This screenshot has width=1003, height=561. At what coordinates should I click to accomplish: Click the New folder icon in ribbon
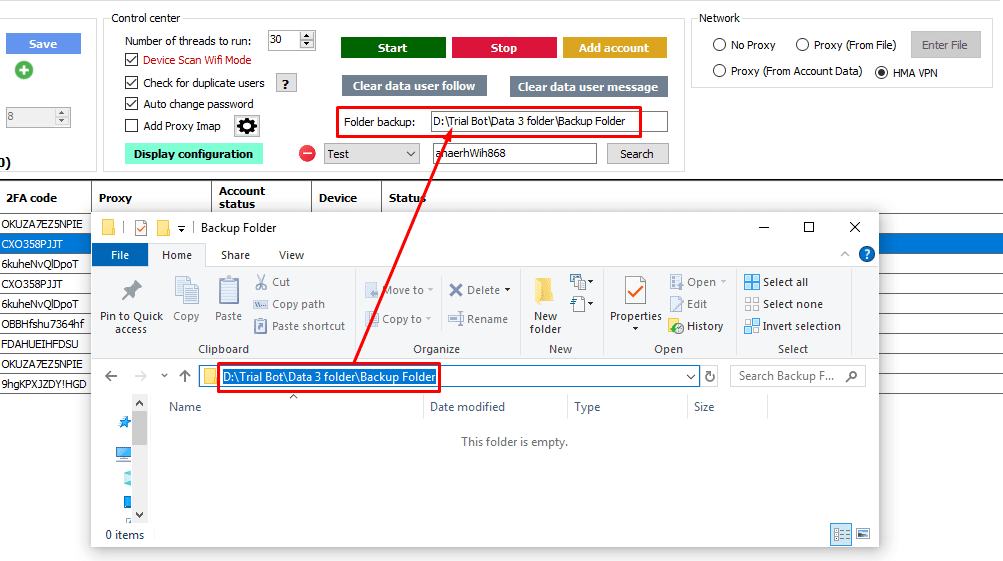(545, 291)
